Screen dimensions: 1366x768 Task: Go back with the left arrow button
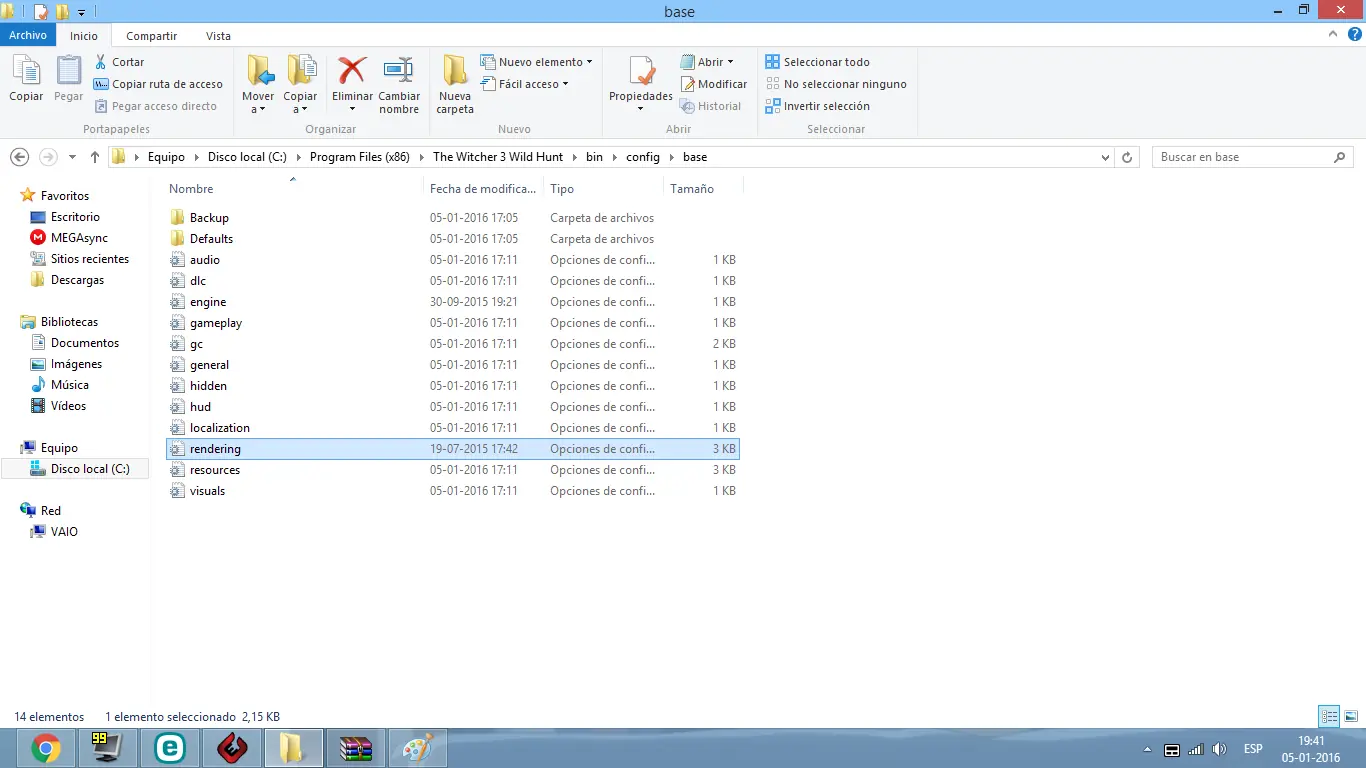(x=19, y=157)
